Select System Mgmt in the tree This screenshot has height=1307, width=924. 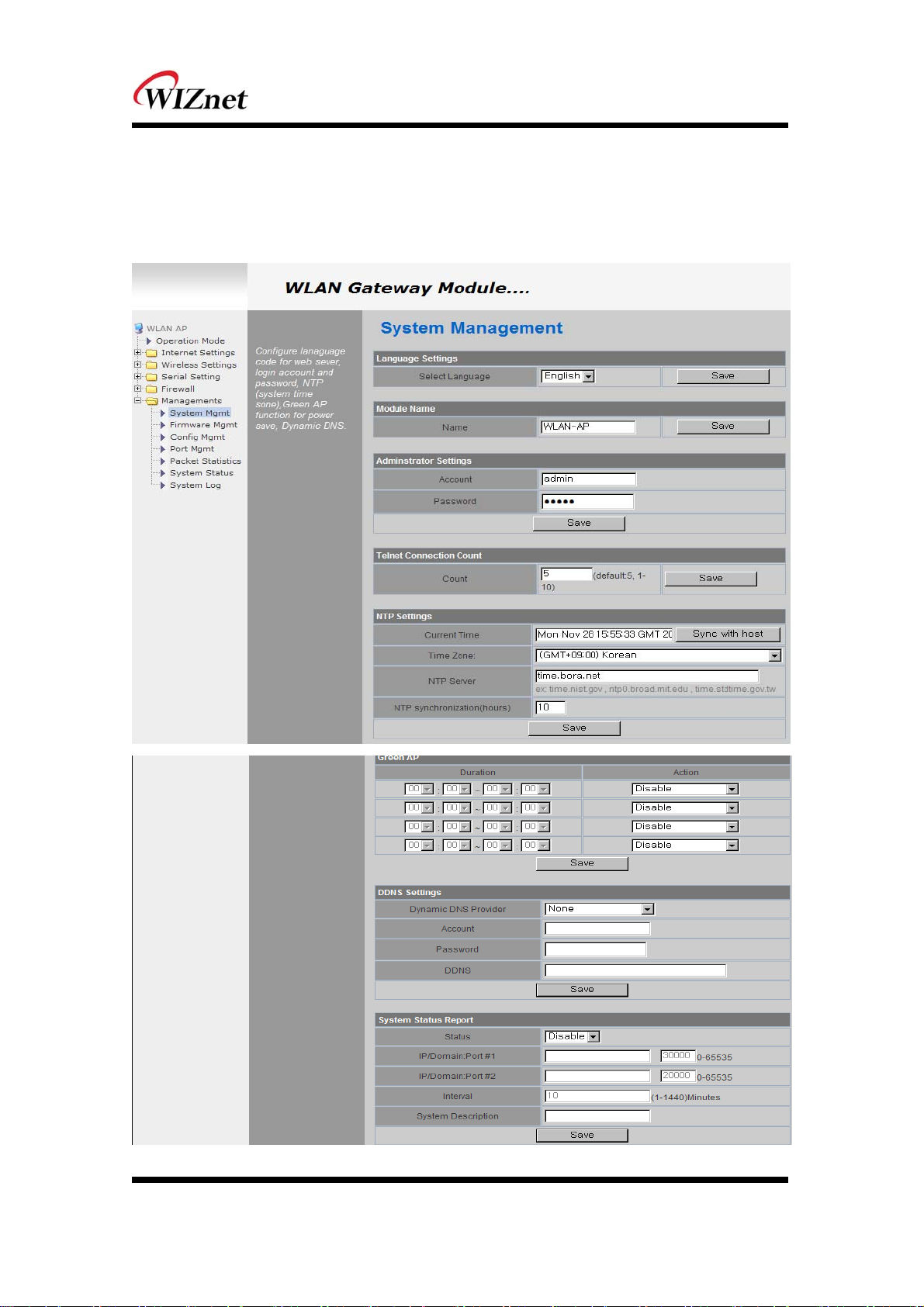[x=199, y=413]
